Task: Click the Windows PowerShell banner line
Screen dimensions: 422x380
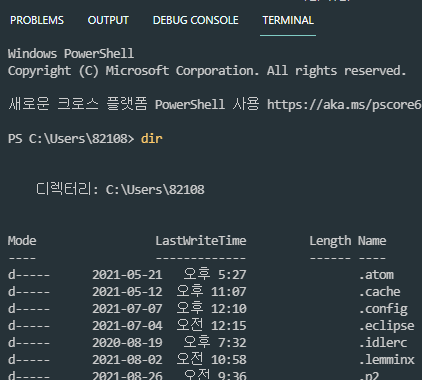Action: pos(71,53)
